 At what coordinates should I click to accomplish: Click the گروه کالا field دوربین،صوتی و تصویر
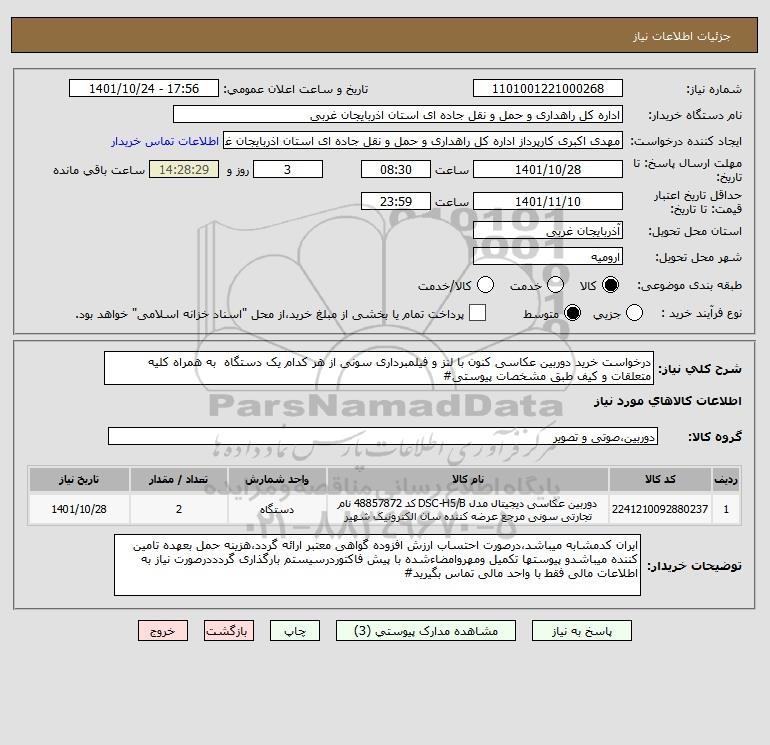pyautogui.click(x=383, y=436)
